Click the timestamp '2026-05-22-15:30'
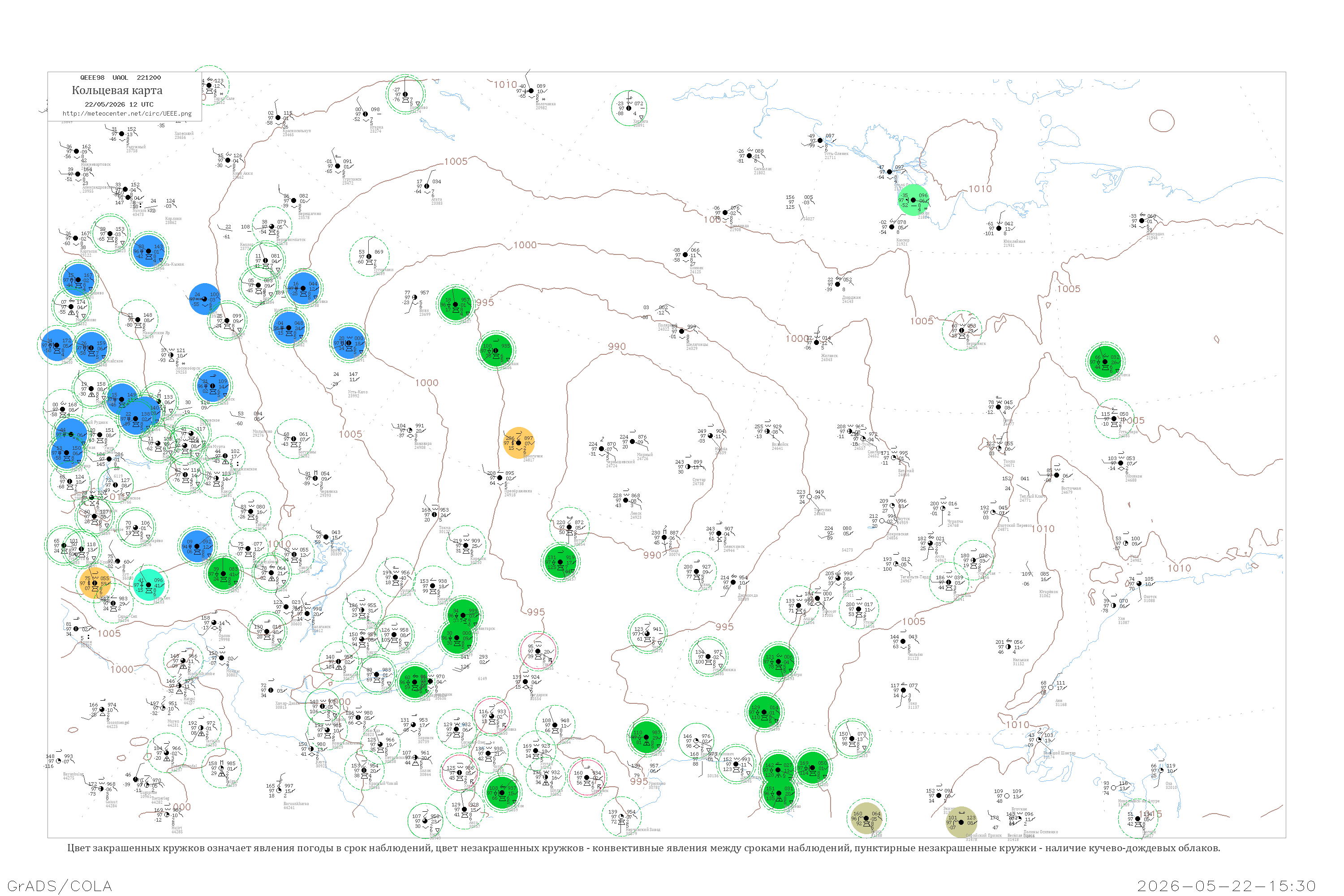 click(x=1226, y=886)
